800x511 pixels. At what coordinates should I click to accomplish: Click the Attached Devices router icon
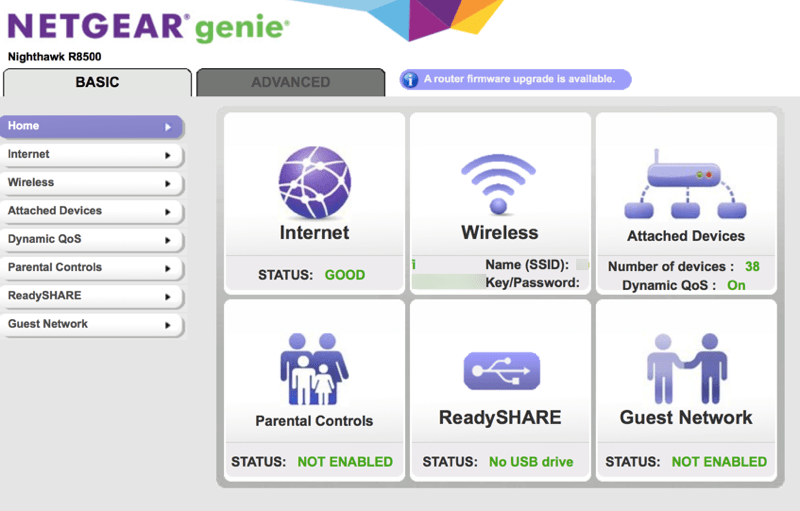click(x=685, y=184)
